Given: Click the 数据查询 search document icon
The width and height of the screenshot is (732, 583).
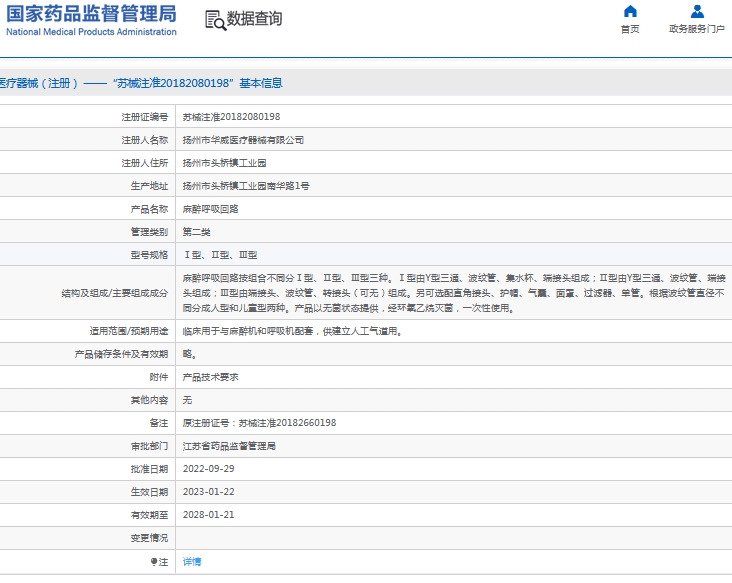Looking at the screenshot, I should (215, 21).
